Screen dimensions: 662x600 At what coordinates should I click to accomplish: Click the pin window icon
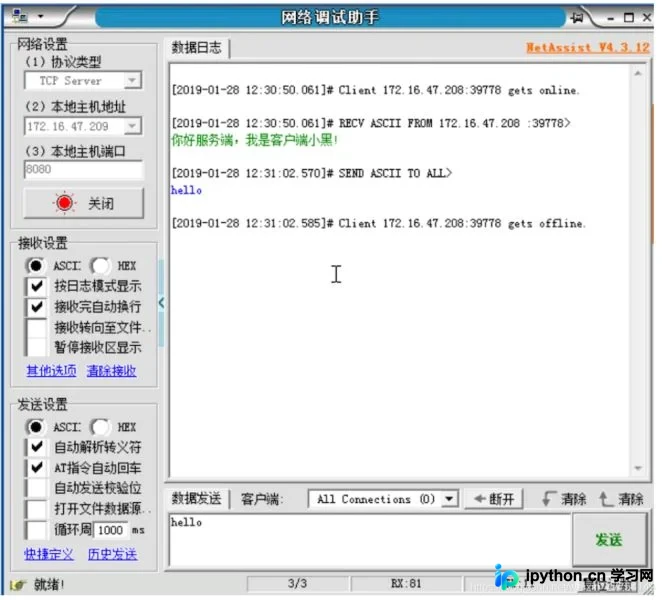pos(577,18)
